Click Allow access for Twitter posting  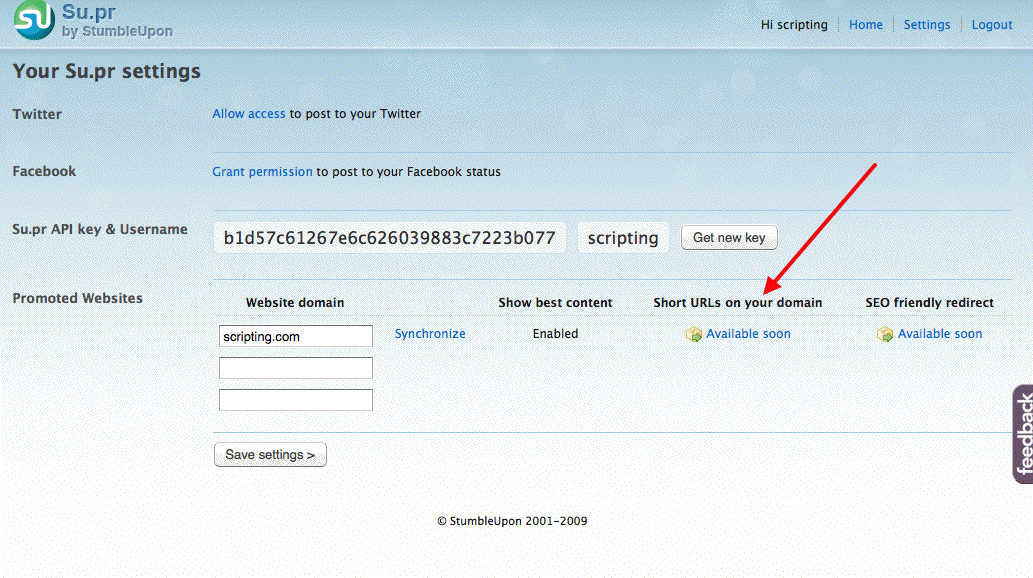(249, 114)
